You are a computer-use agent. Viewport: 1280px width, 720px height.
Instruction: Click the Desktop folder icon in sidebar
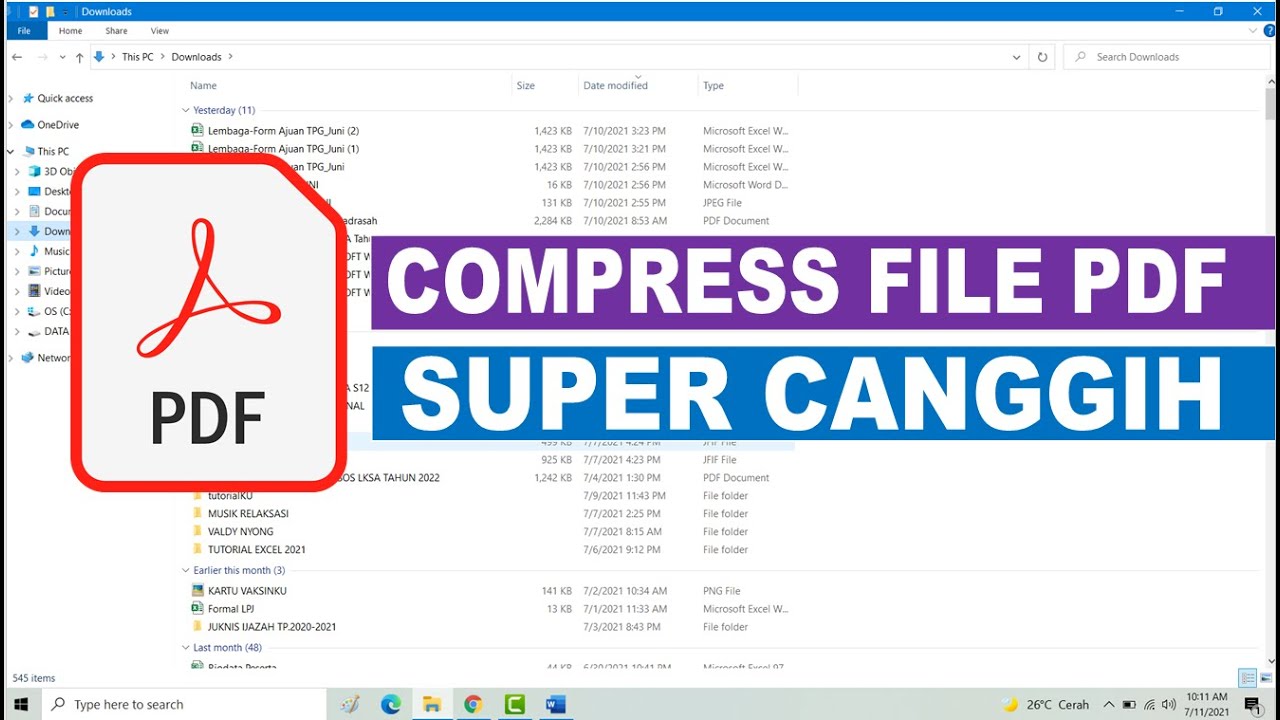(35, 191)
